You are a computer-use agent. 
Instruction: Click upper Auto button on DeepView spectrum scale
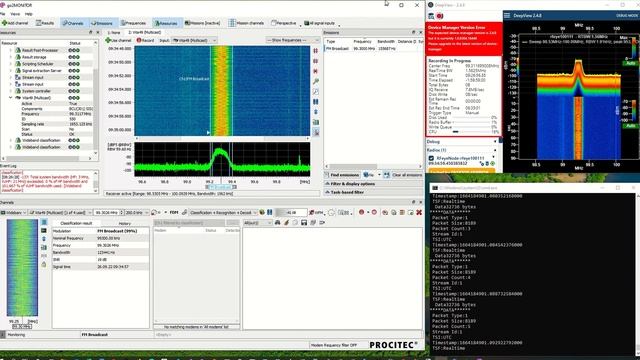coord(630,63)
